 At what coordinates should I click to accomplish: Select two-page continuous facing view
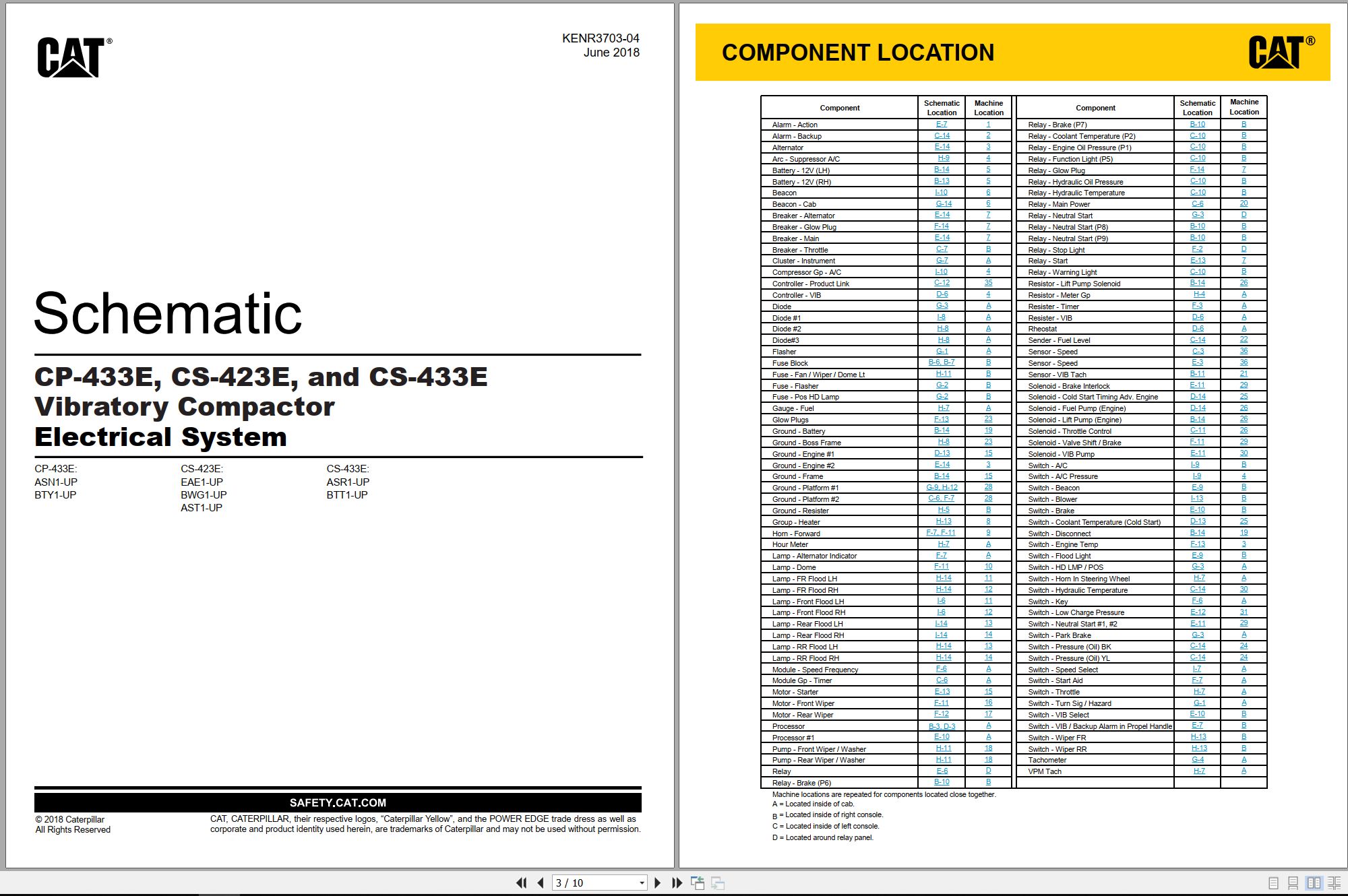click(x=1334, y=883)
